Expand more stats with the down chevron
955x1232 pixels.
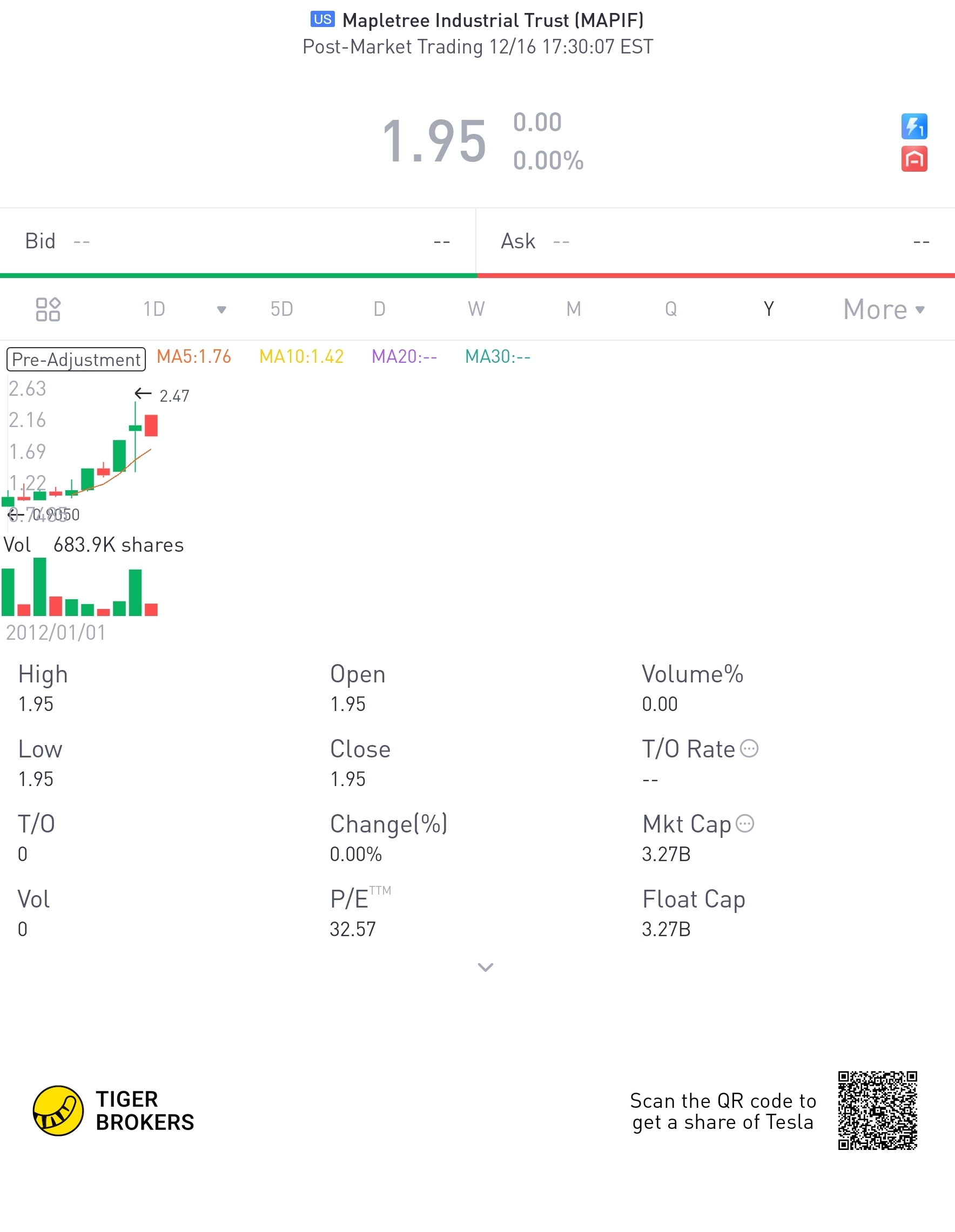click(486, 967)
